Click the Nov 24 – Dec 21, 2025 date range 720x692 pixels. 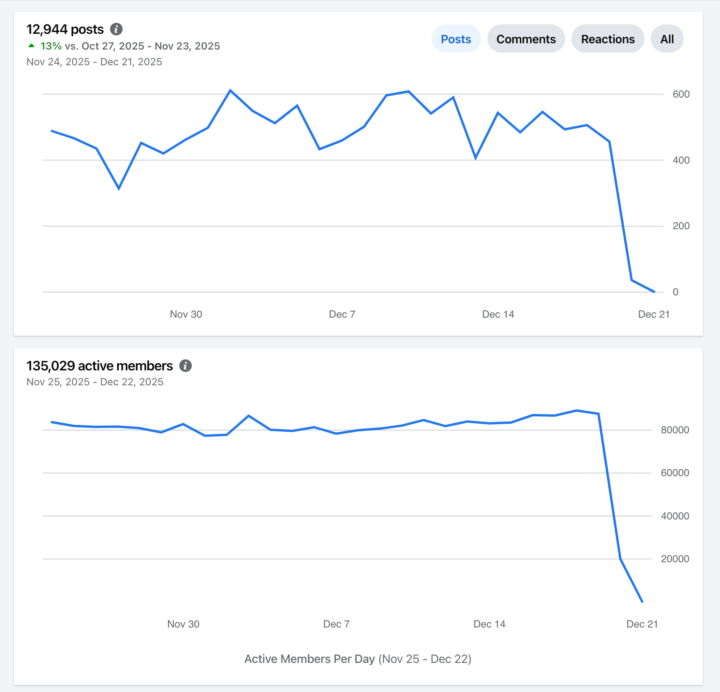[94, 62]
